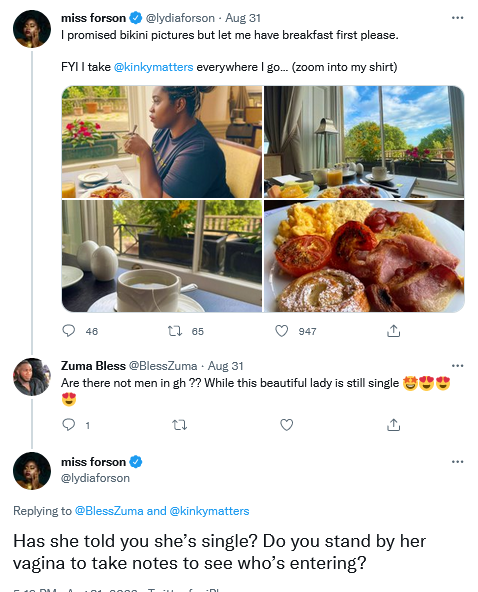478x592 pixels.
Task: View the teacup and salt shakers photo
Action: tap(162, 256)
